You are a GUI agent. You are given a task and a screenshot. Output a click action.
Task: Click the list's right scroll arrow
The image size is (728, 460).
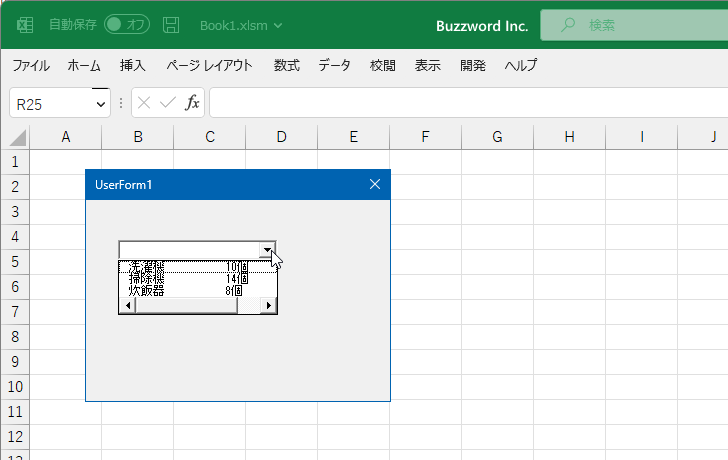(268, 305)
